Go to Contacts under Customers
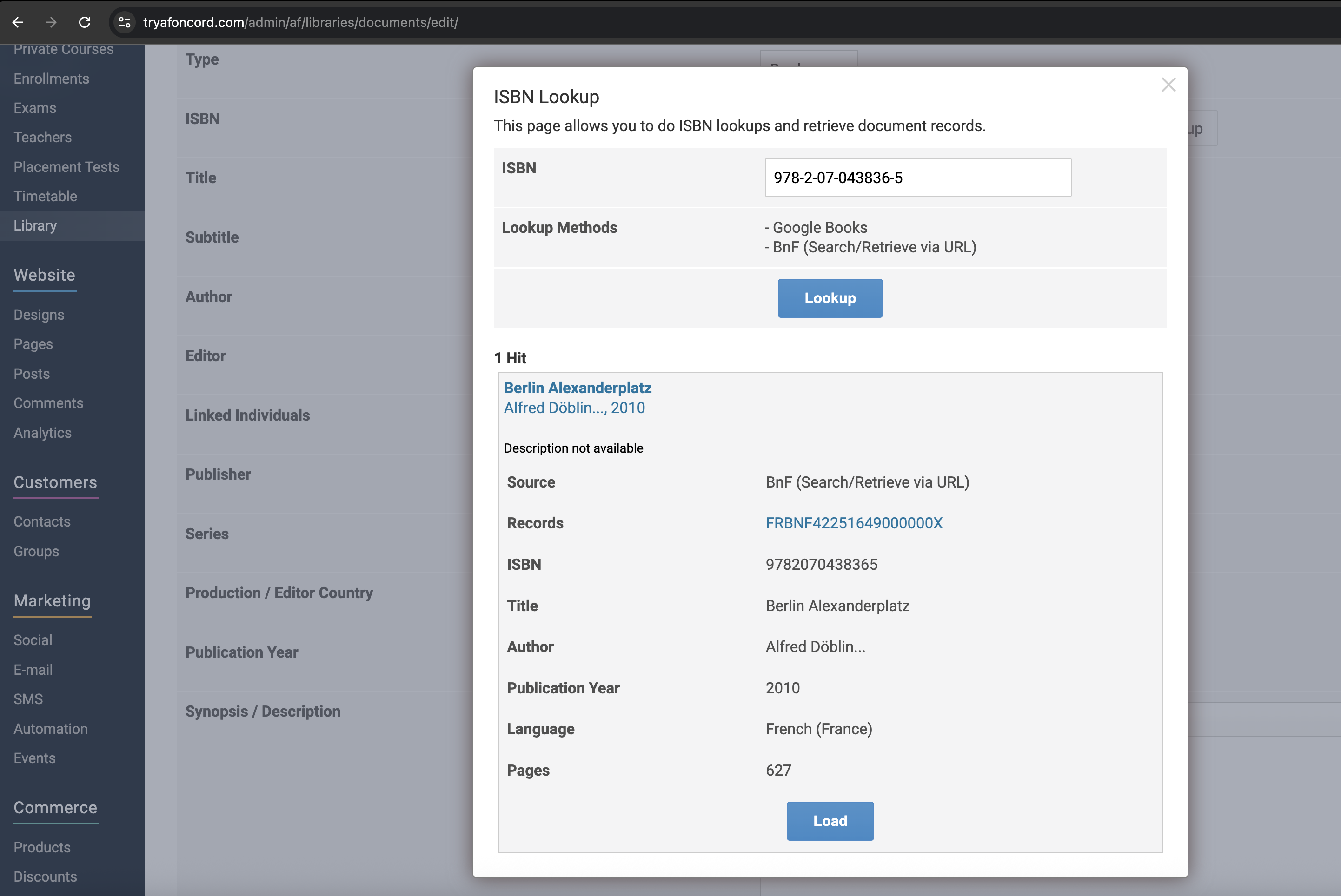The image size is (1341, 896). coord(42,522)
